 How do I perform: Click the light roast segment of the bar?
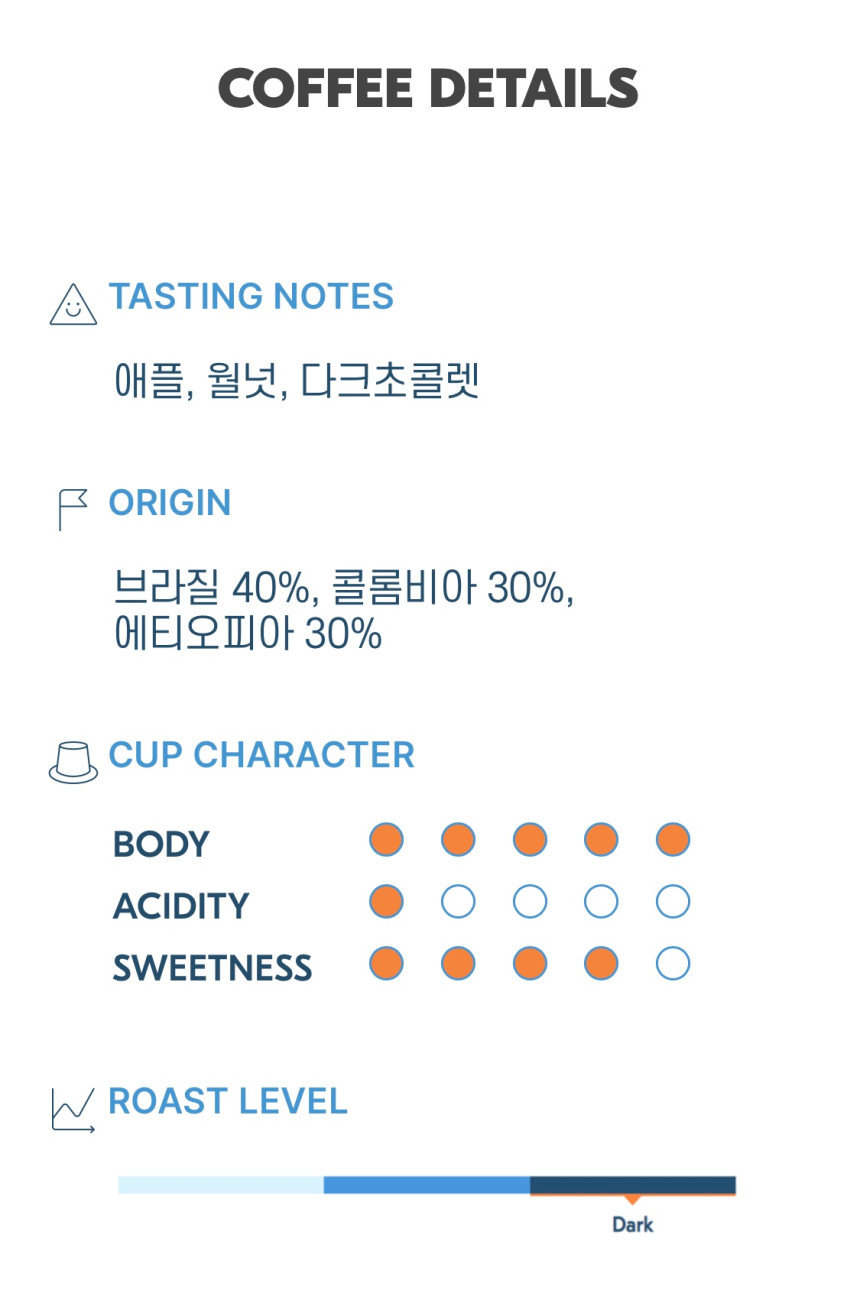tap(221, 1185)
